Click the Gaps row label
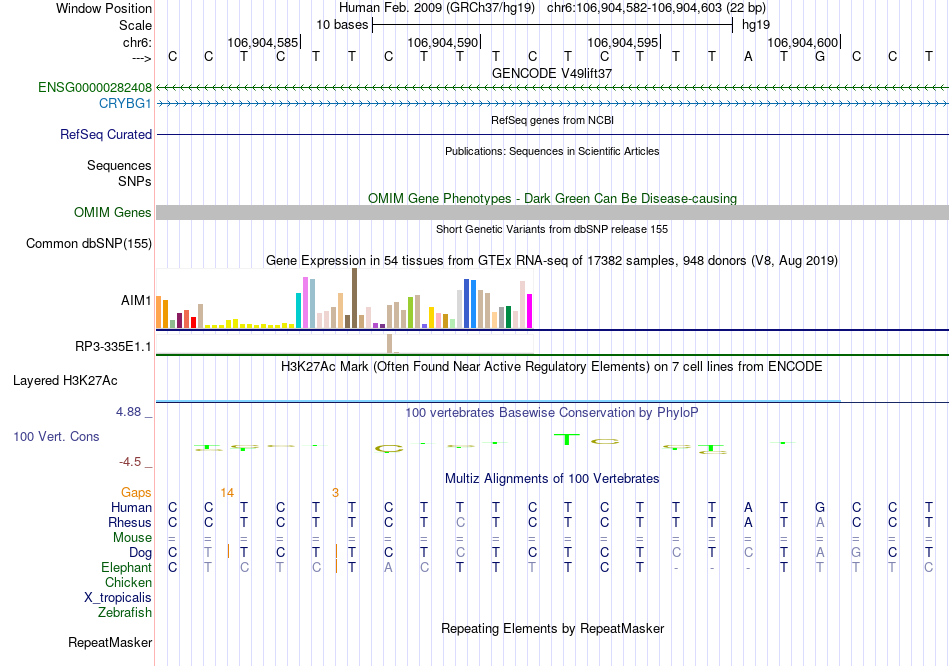The height and width of the screenshot is (666, 950). coord(136,493)
